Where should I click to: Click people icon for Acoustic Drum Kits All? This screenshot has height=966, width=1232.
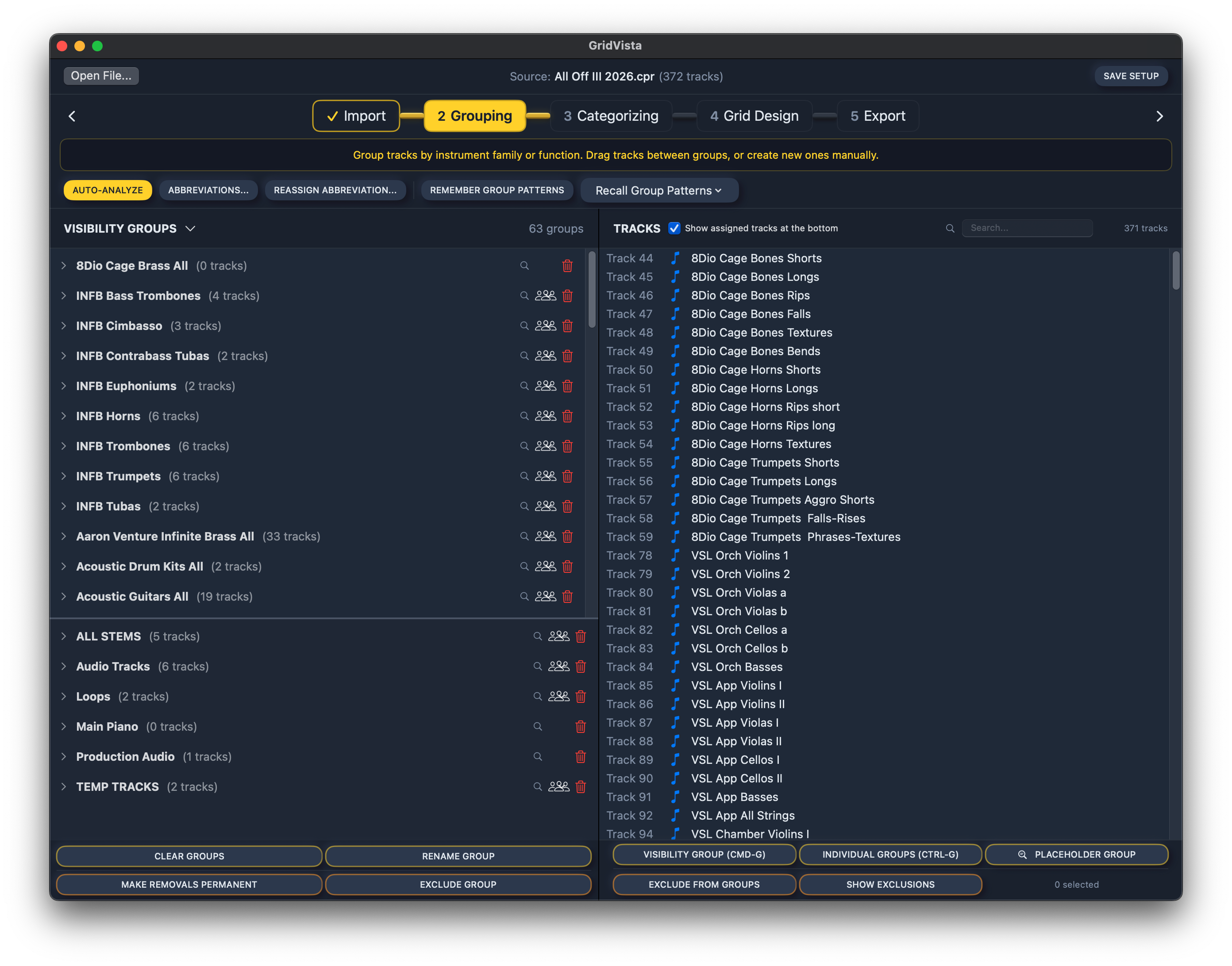[546, 566]
